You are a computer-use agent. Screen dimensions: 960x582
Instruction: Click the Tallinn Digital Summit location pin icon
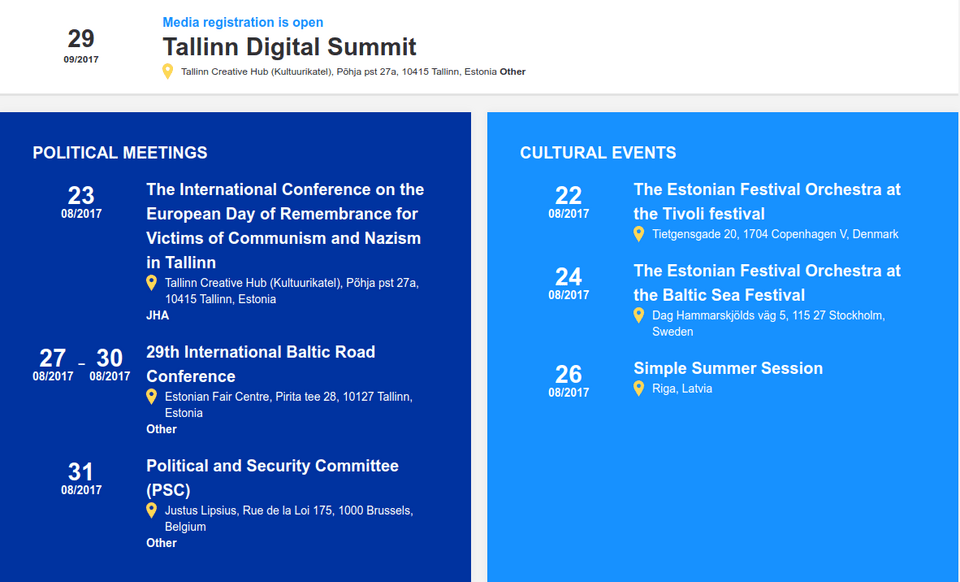click(168, 71)
